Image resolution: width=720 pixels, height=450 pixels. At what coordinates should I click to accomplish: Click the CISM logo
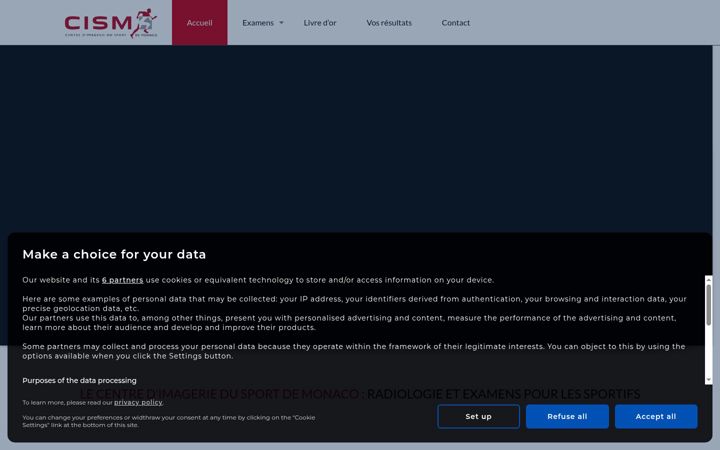(x=111, y=22)
